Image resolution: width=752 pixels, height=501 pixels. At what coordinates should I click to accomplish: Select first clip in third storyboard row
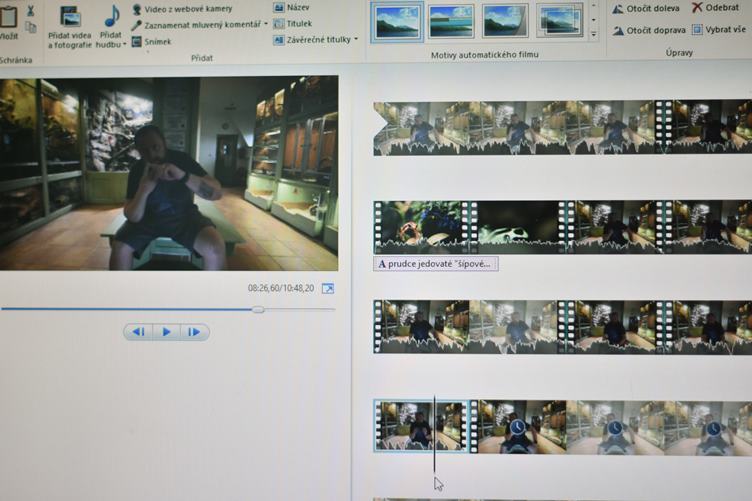coord(465,327)
